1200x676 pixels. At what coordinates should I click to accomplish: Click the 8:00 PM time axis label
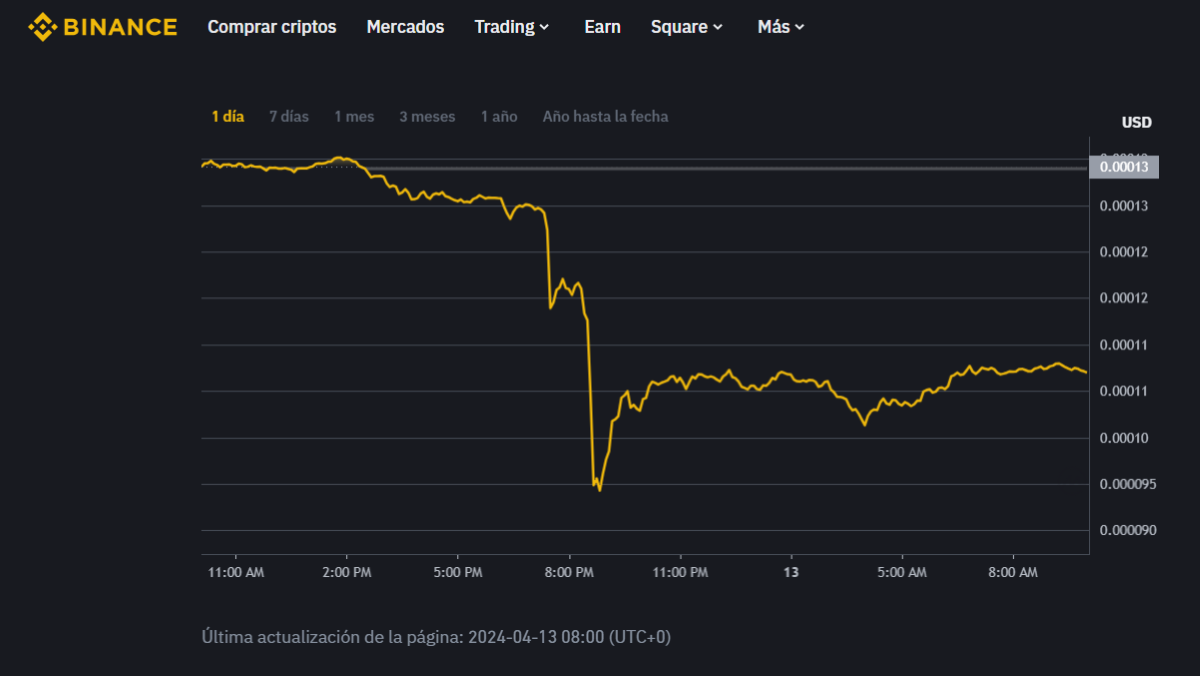pyautogui.click(x=570, y=572)
